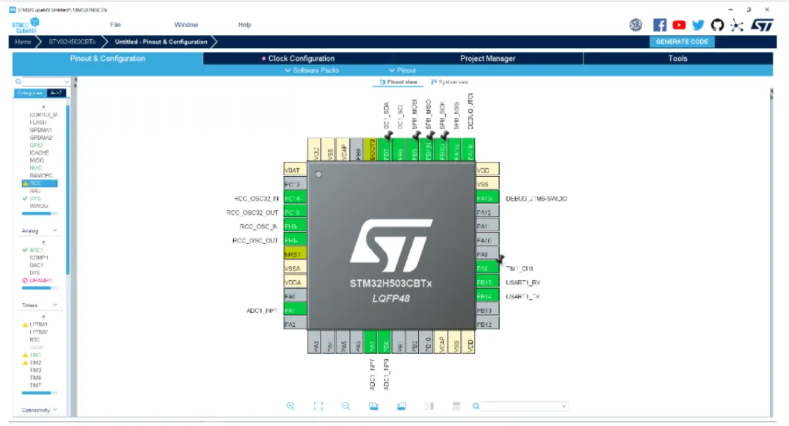Open the Window menu
The width and height of the screenshot is (789, 426).
coord(186,25)
